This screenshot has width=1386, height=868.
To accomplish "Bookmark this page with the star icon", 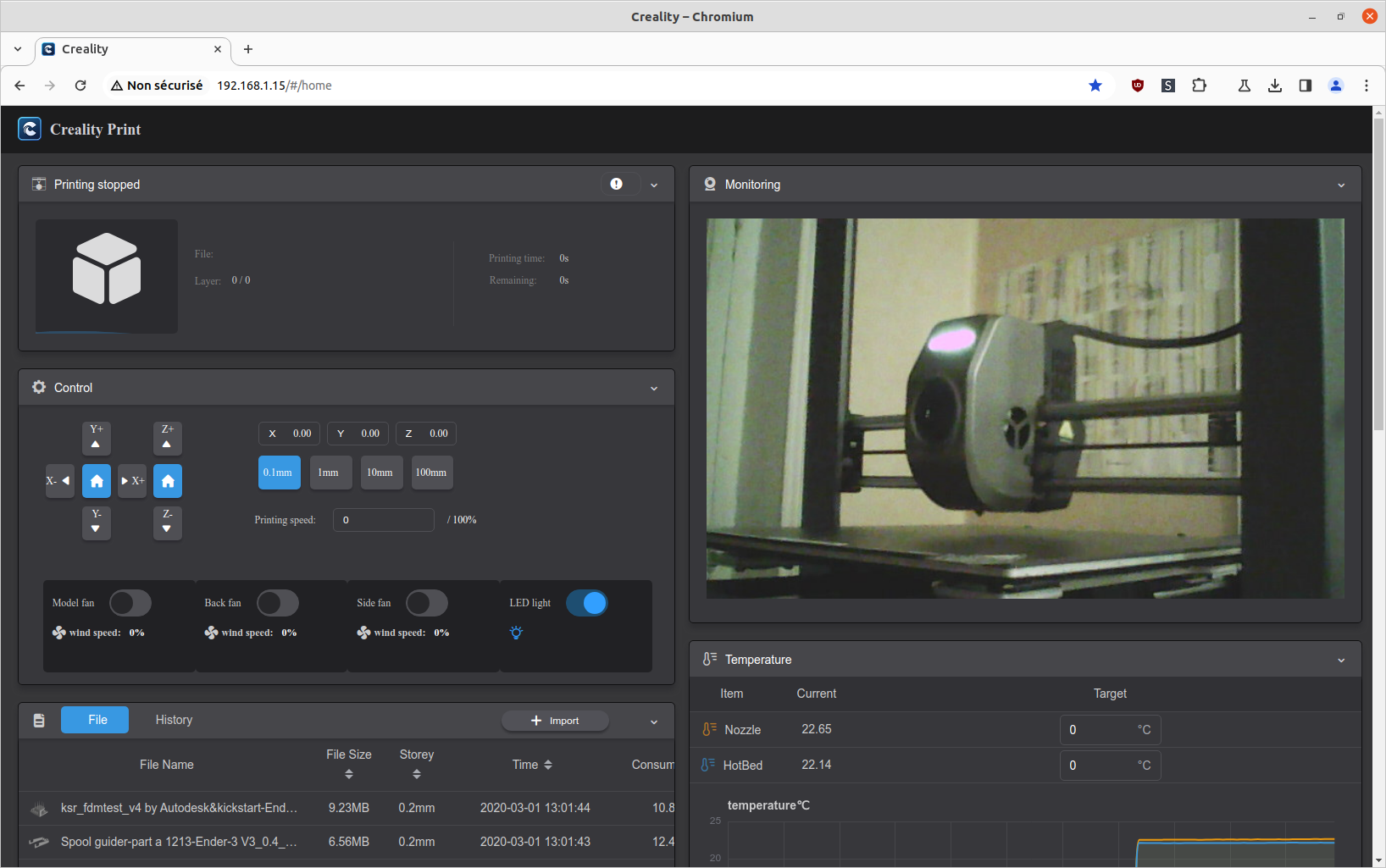I will pyautogui.click(x=1095, y=86).
